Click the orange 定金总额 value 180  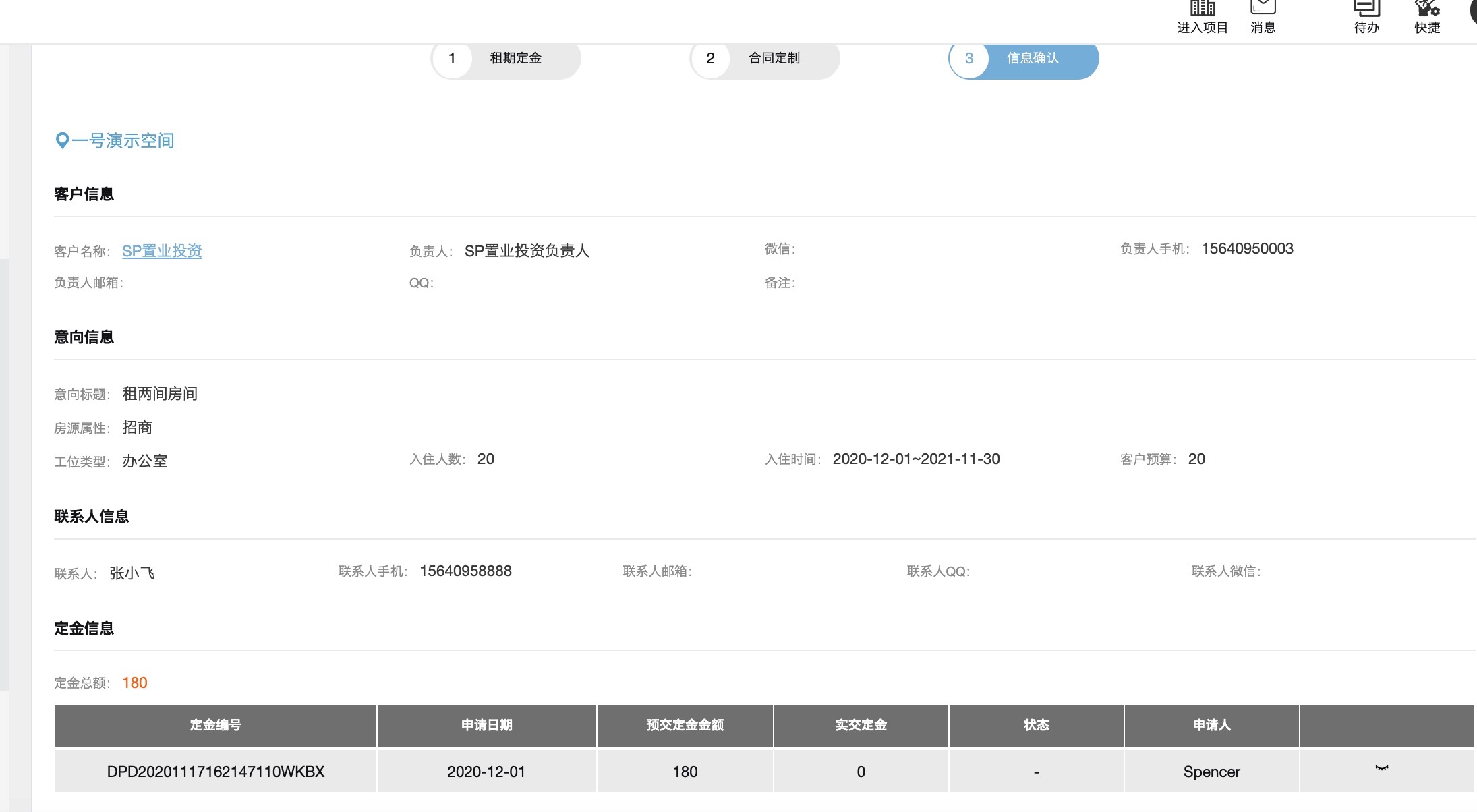pos(135,683)
